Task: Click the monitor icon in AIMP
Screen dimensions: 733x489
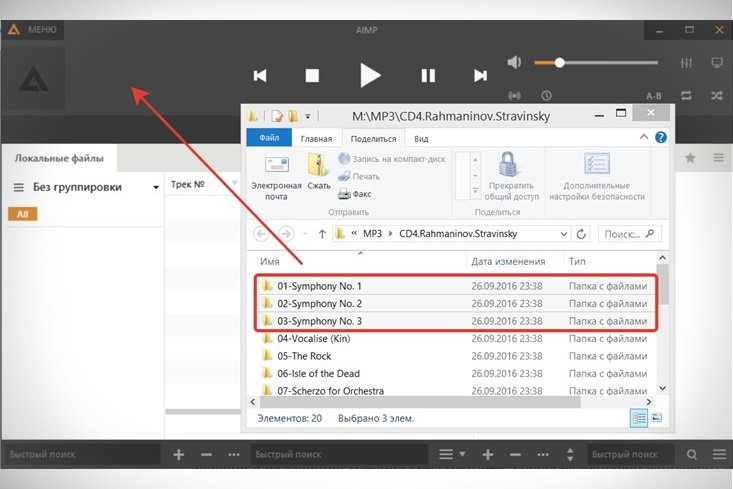Action: pos(717,63)
